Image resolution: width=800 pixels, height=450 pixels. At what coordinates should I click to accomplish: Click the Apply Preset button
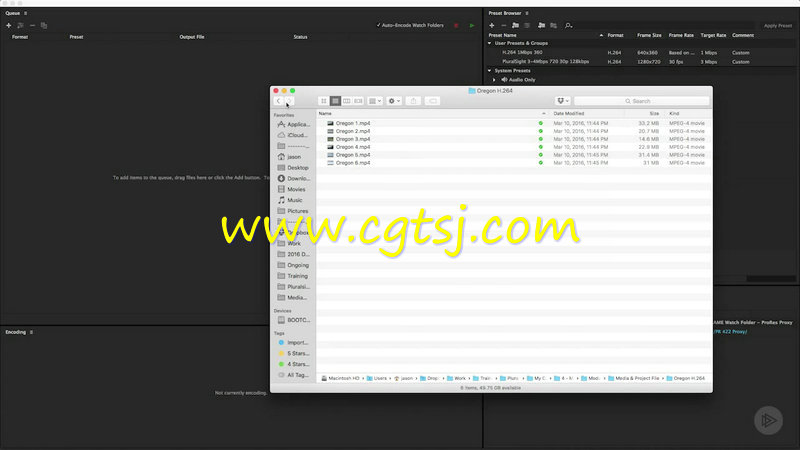click(x=778, y=26)
